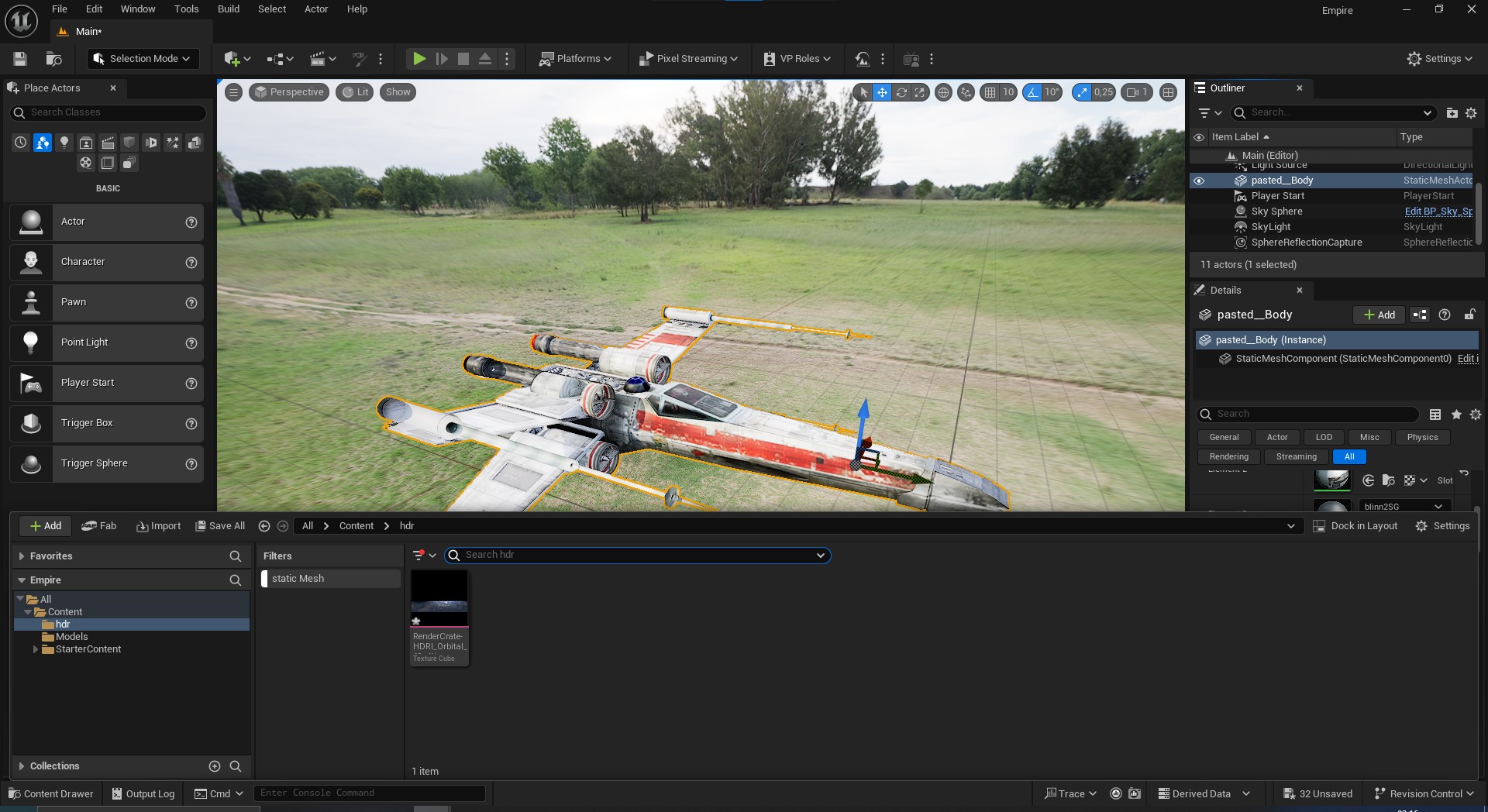Open the Tools menu
Image resolution: width=1488 pixels, height=812 pixels.
tap(187, 9)
